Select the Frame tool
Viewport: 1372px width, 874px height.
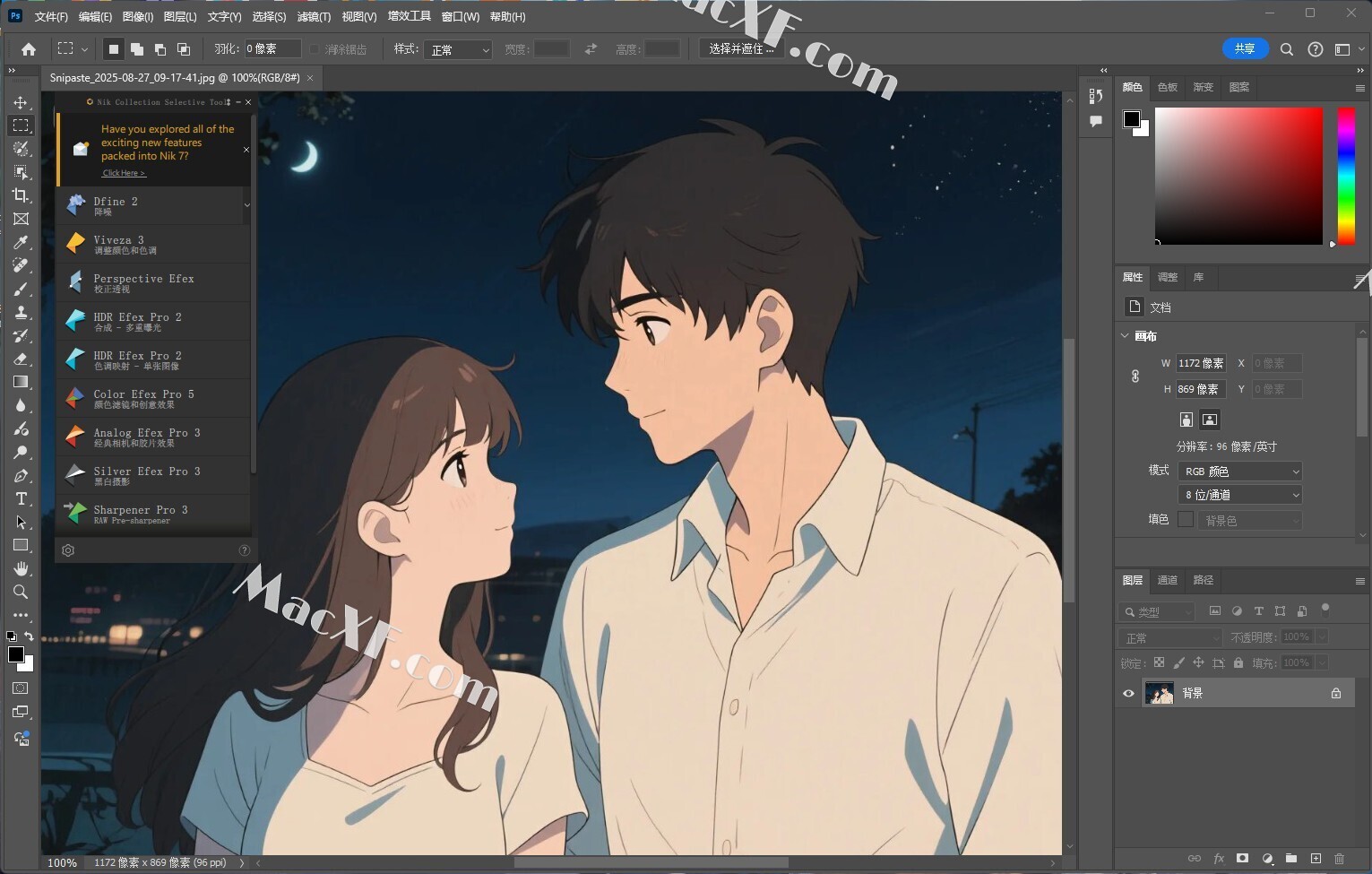pyautogui.click(x=21, y=219)
